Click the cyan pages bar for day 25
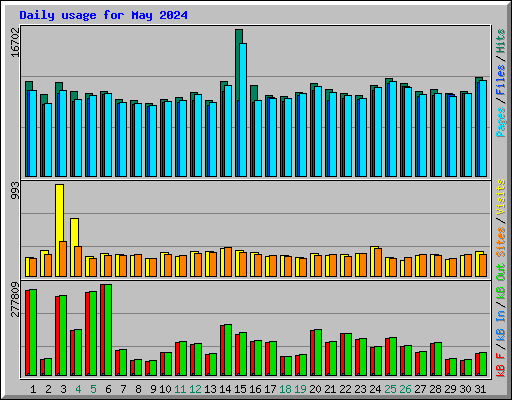The image size is (512, 400). 393,129
